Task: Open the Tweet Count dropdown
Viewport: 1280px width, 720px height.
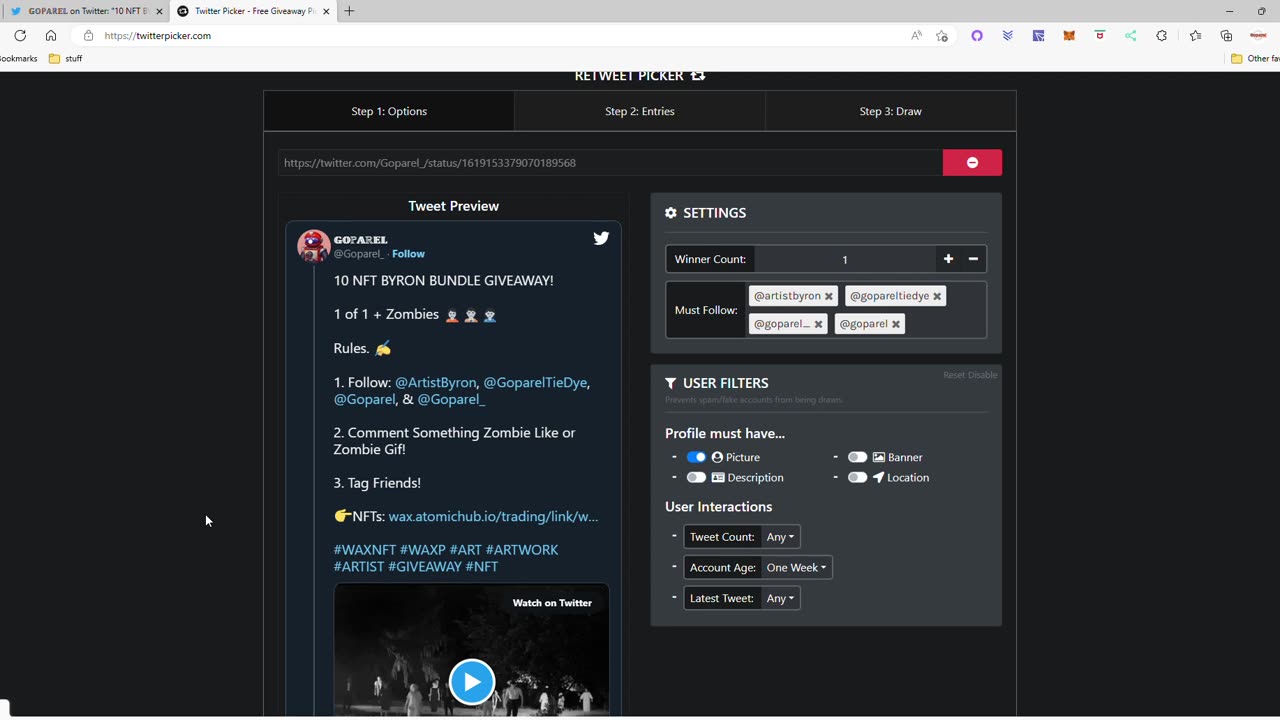Action: pos(780,537)
